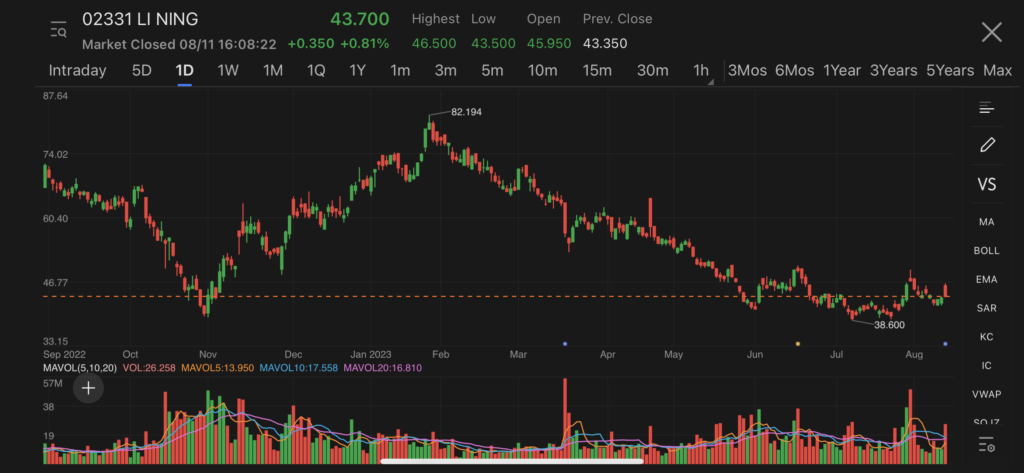This screenshot has width=1024, height=473.
Task: Choose the 5m minute interval
Action: pyautogui.click(x=492, y=71)
